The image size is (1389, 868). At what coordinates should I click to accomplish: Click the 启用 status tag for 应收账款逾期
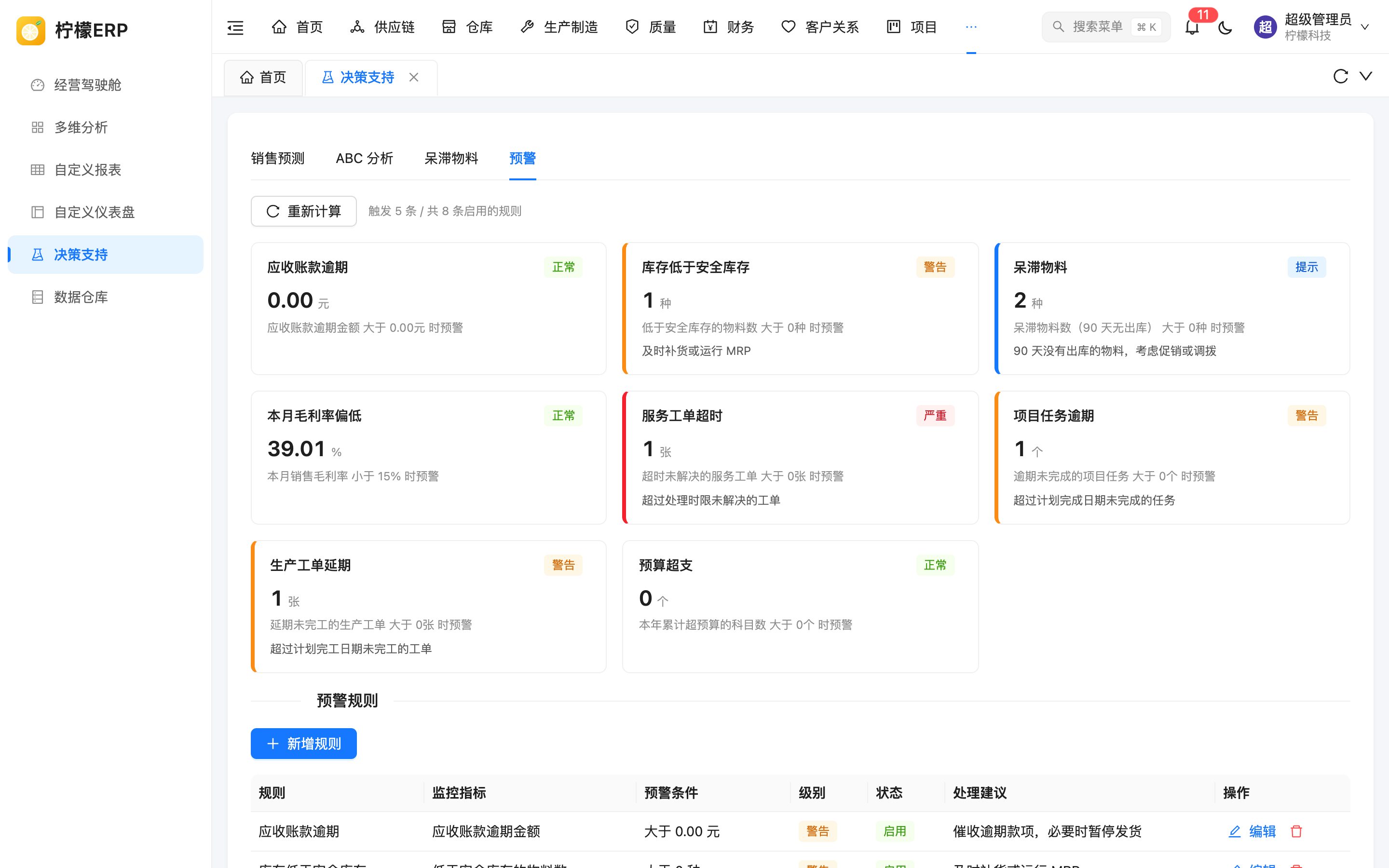894,831
